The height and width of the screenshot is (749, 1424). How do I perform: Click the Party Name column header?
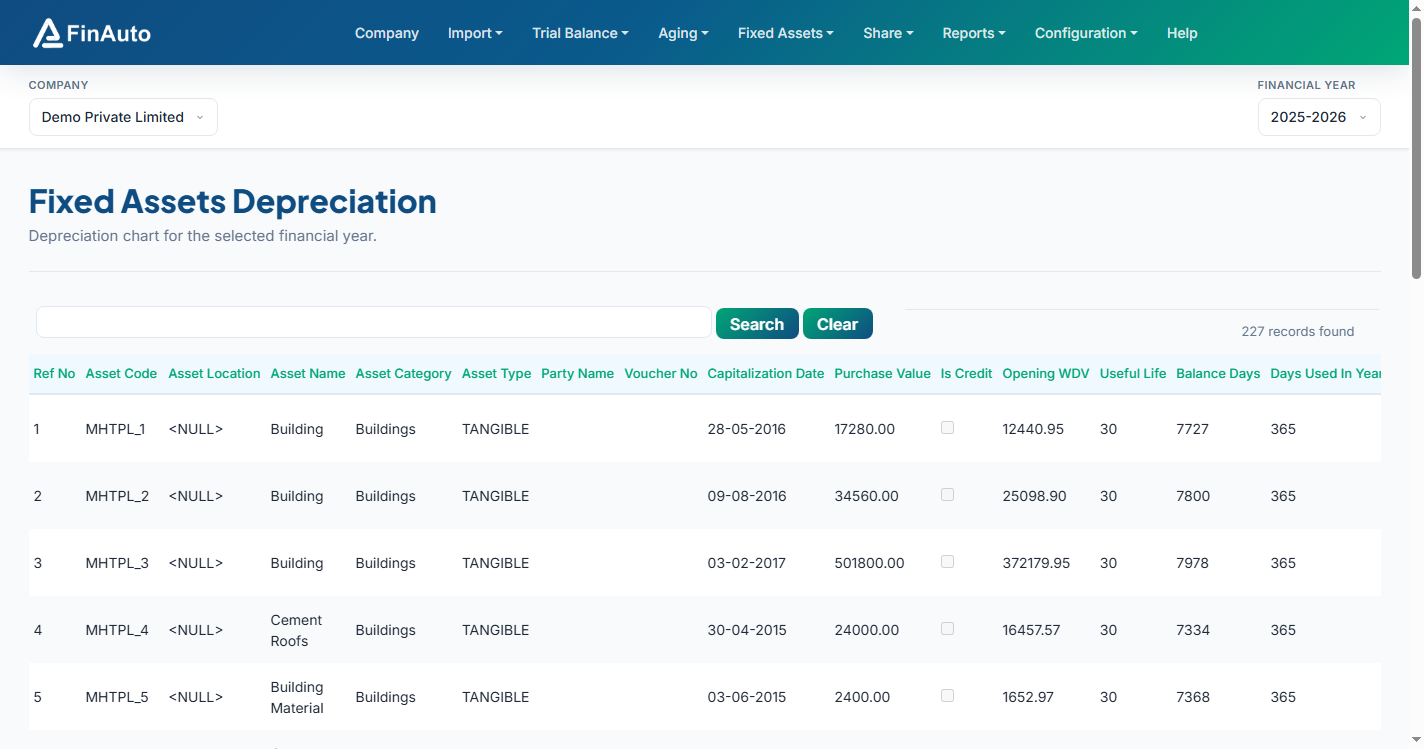tap(577, 373)
